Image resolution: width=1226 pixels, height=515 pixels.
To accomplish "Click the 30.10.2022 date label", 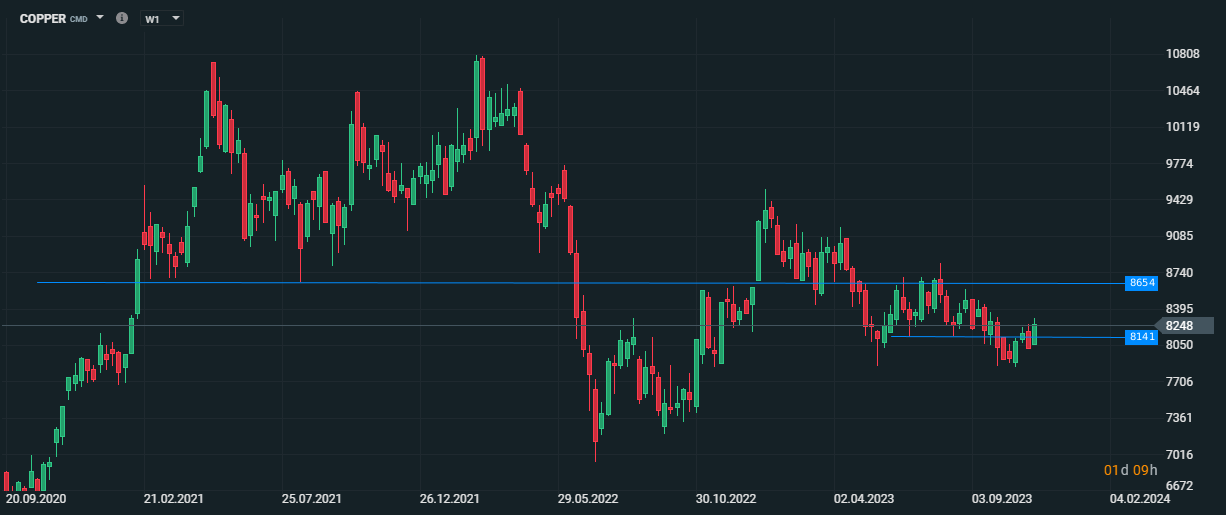I will click(726, 498).
